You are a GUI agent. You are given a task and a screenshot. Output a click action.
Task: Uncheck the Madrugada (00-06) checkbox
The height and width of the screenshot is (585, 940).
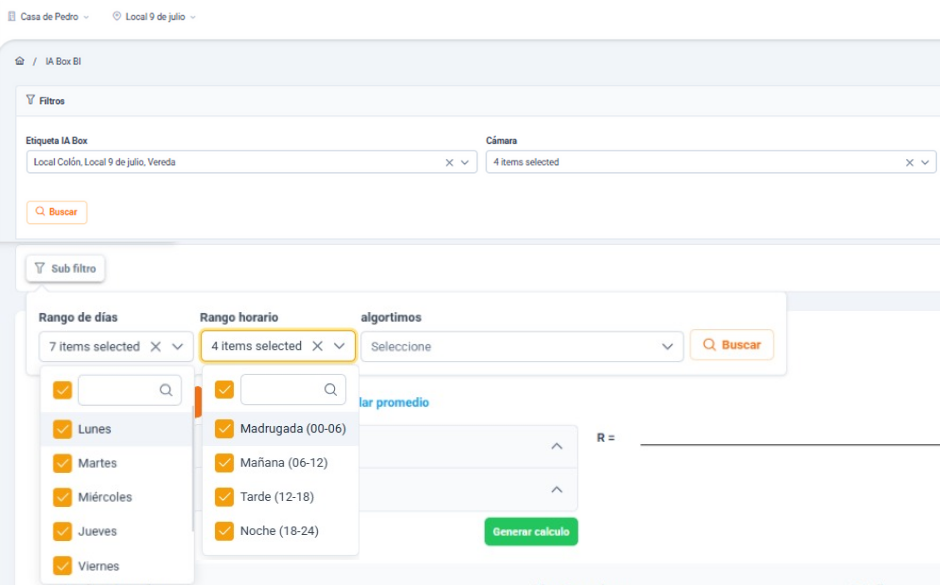(x=224, y=429)
